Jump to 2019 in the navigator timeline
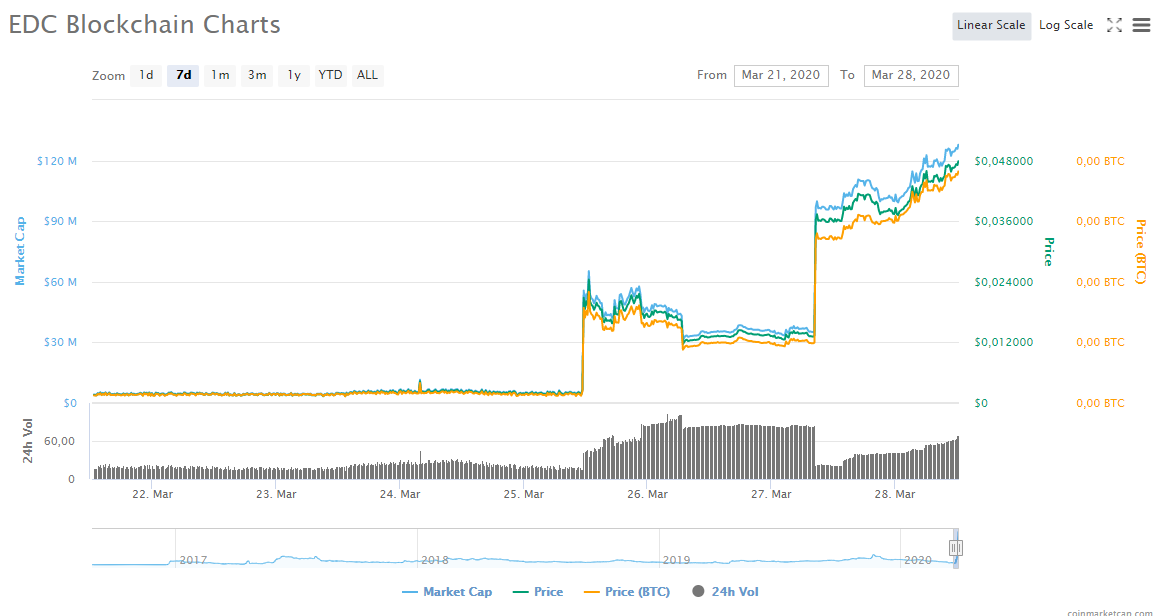The image size is (1153, 616). point(676,560)
